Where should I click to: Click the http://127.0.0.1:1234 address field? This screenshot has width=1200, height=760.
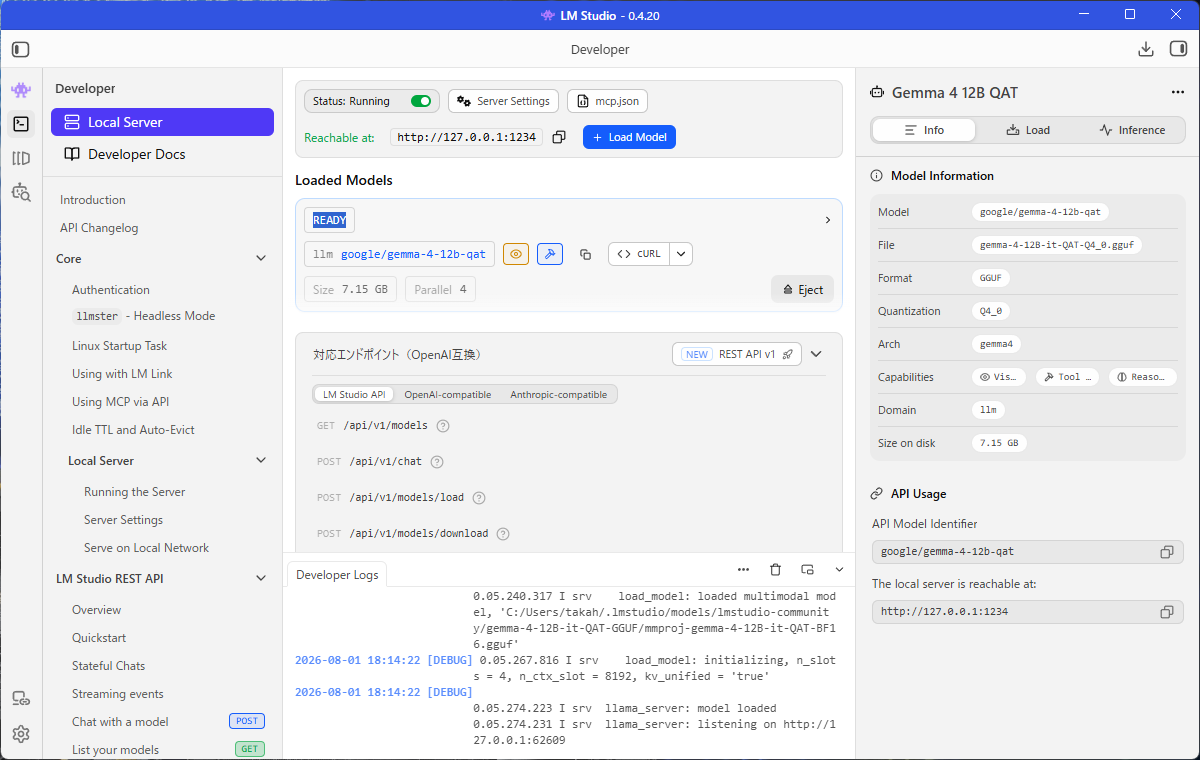click(467, 137)
